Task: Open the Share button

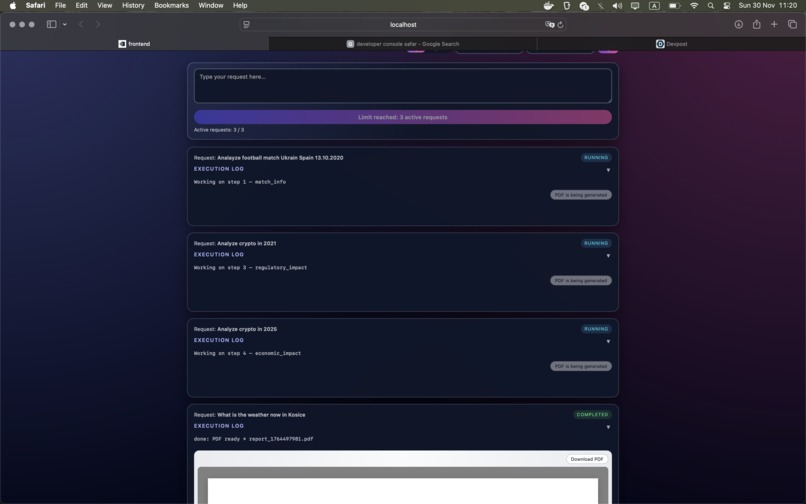Action: pyautogui.click(x=757, y=24)
